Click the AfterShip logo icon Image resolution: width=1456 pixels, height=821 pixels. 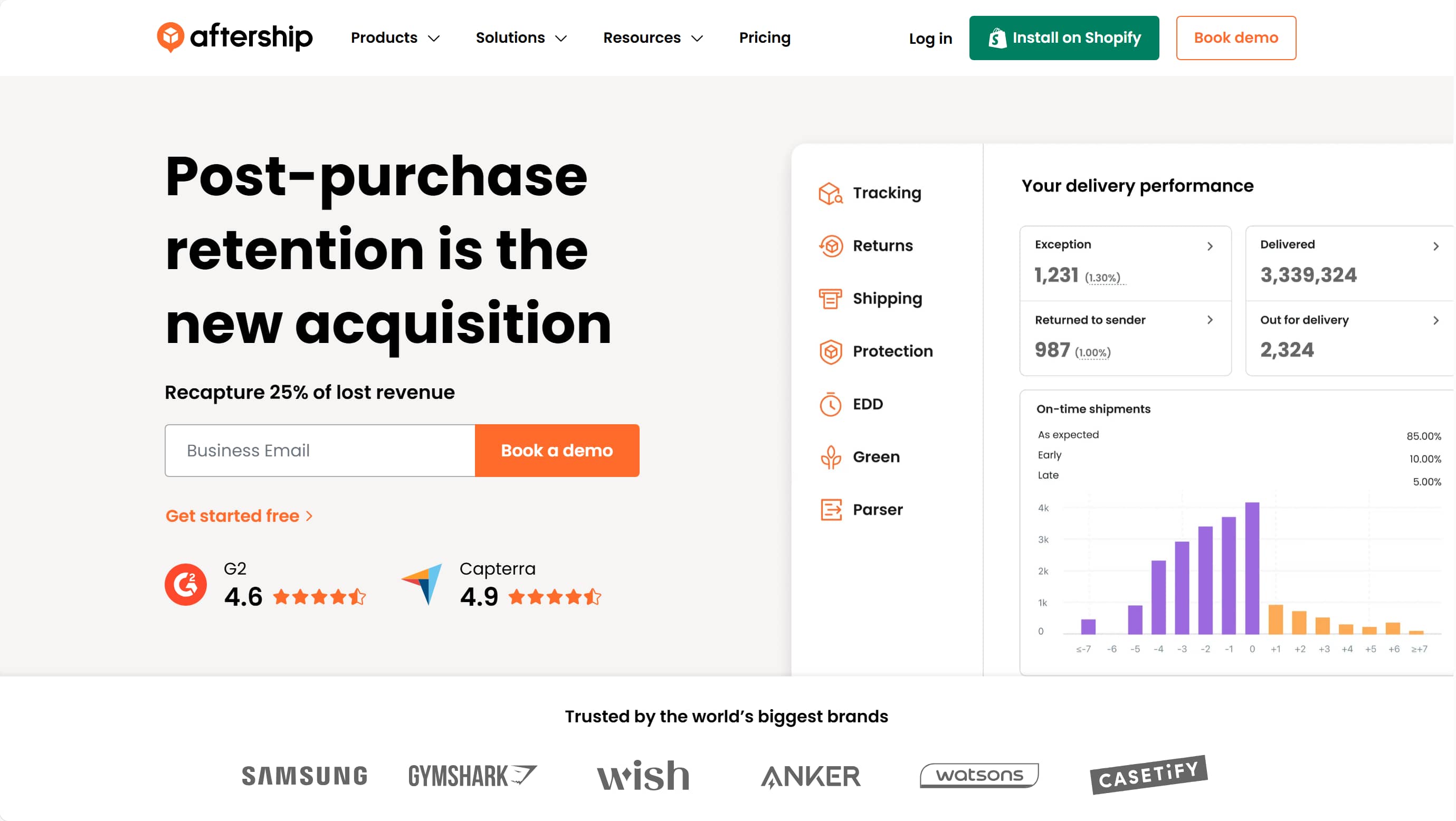point(170,37)
